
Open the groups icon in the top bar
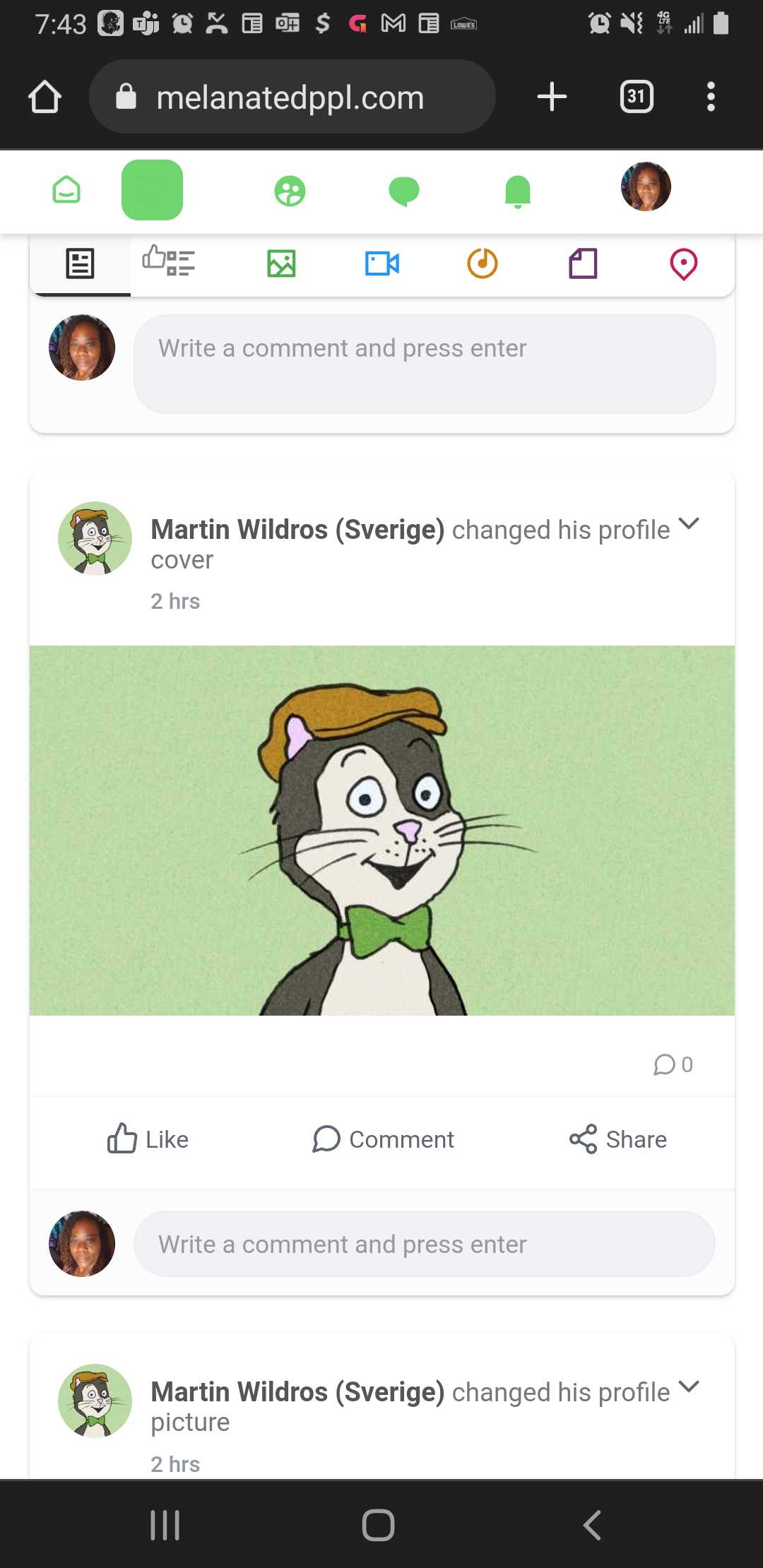(289, 190)
